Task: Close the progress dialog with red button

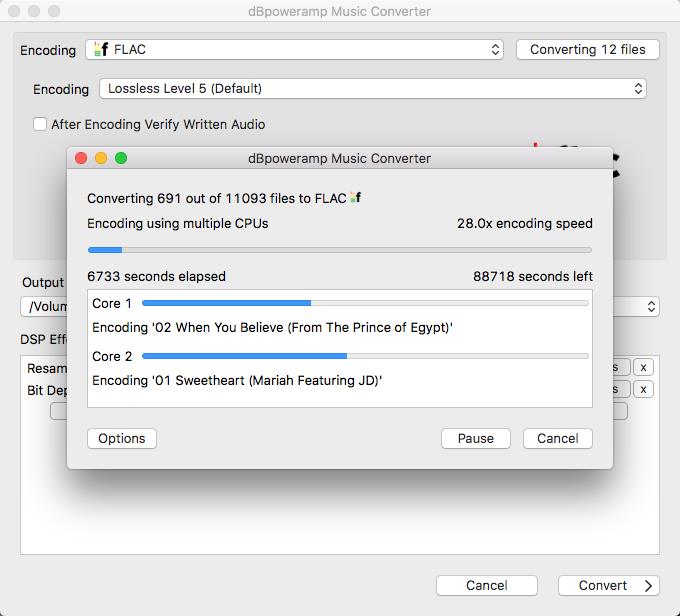Action: pos(81,158)
